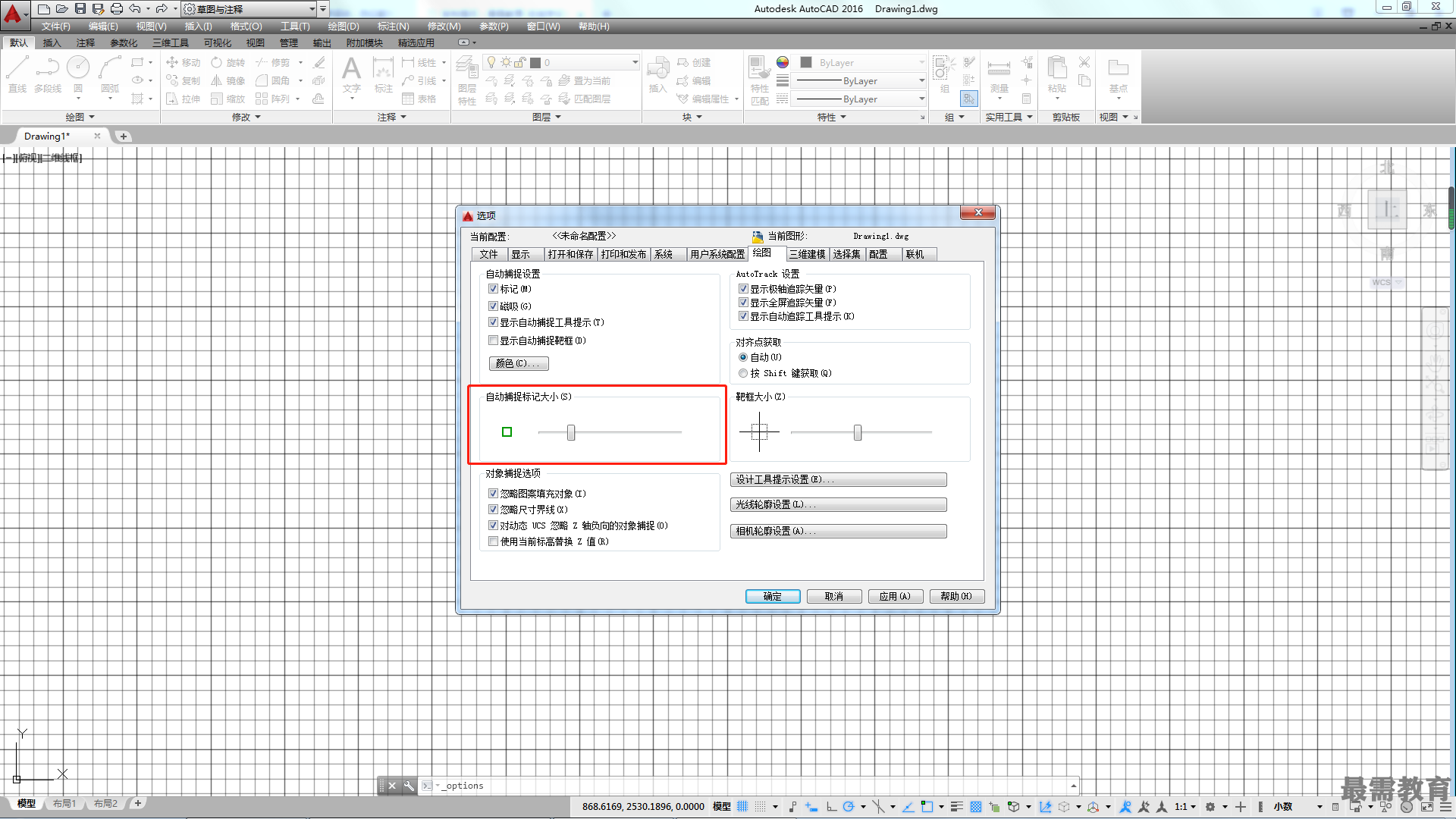This screenshot has height=819, width=1456.
Task: Open the 打开和保存 tab
Action: pos(571,254)
